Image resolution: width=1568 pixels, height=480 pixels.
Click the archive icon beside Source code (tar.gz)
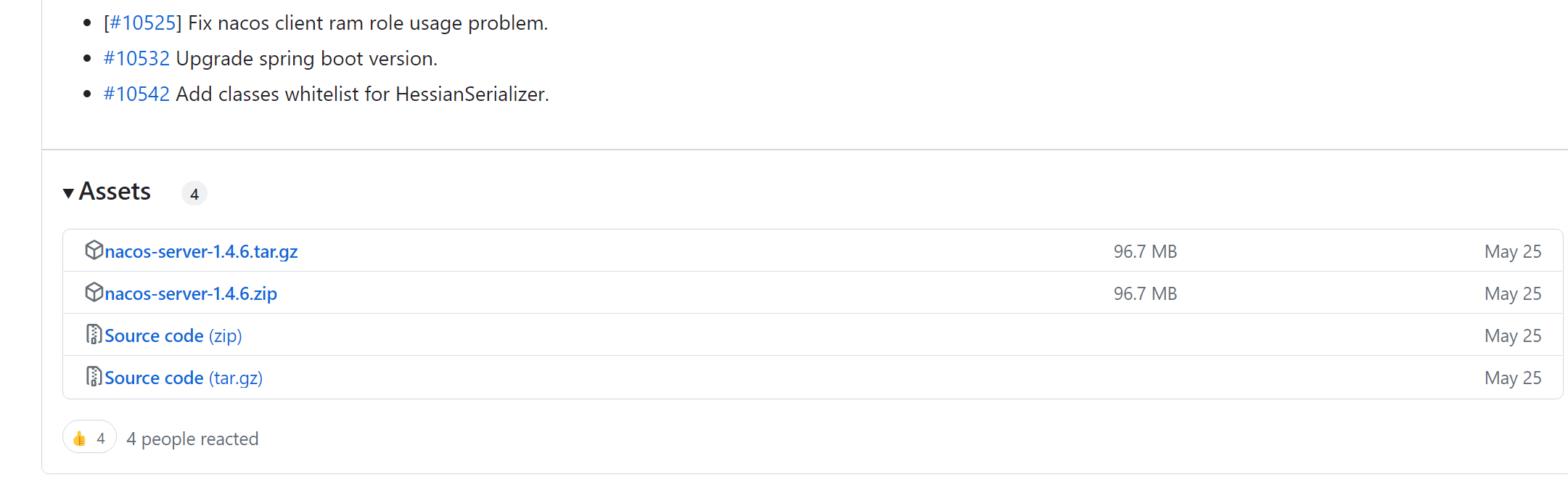94,376
